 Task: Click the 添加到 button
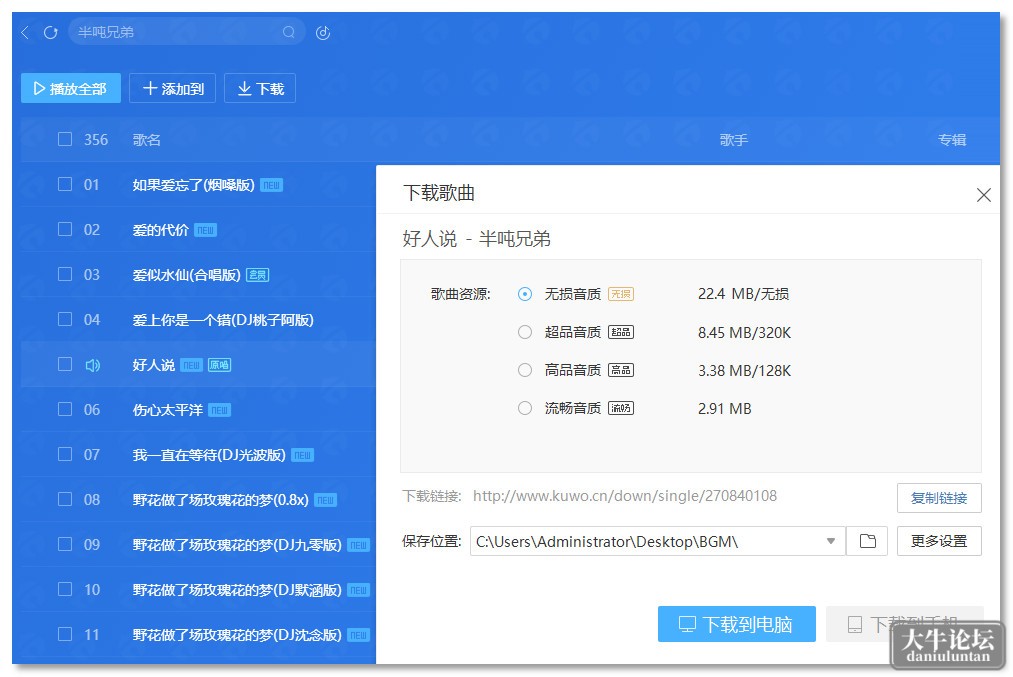172,89
